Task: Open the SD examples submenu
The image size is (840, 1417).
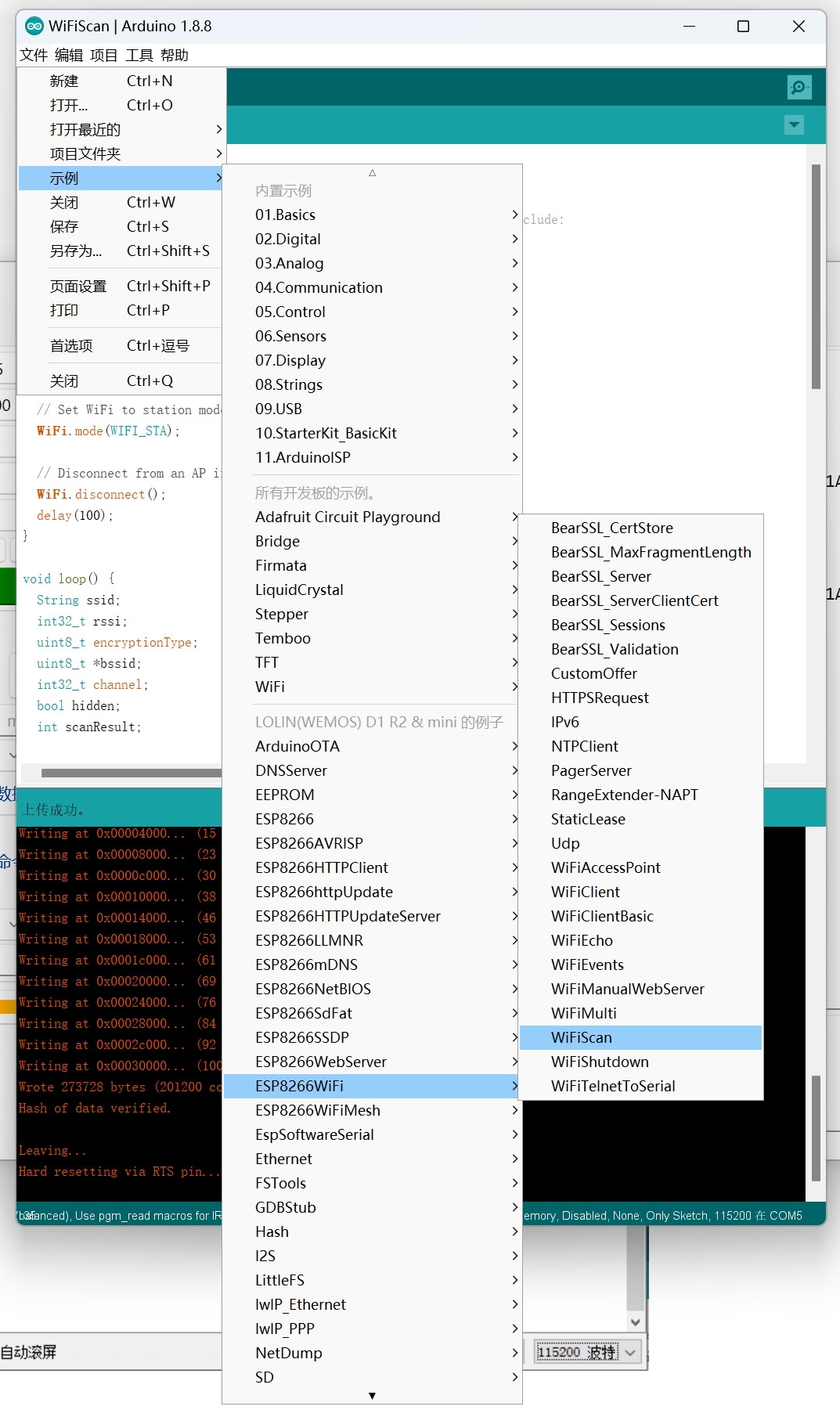Action: [372, 1377]
